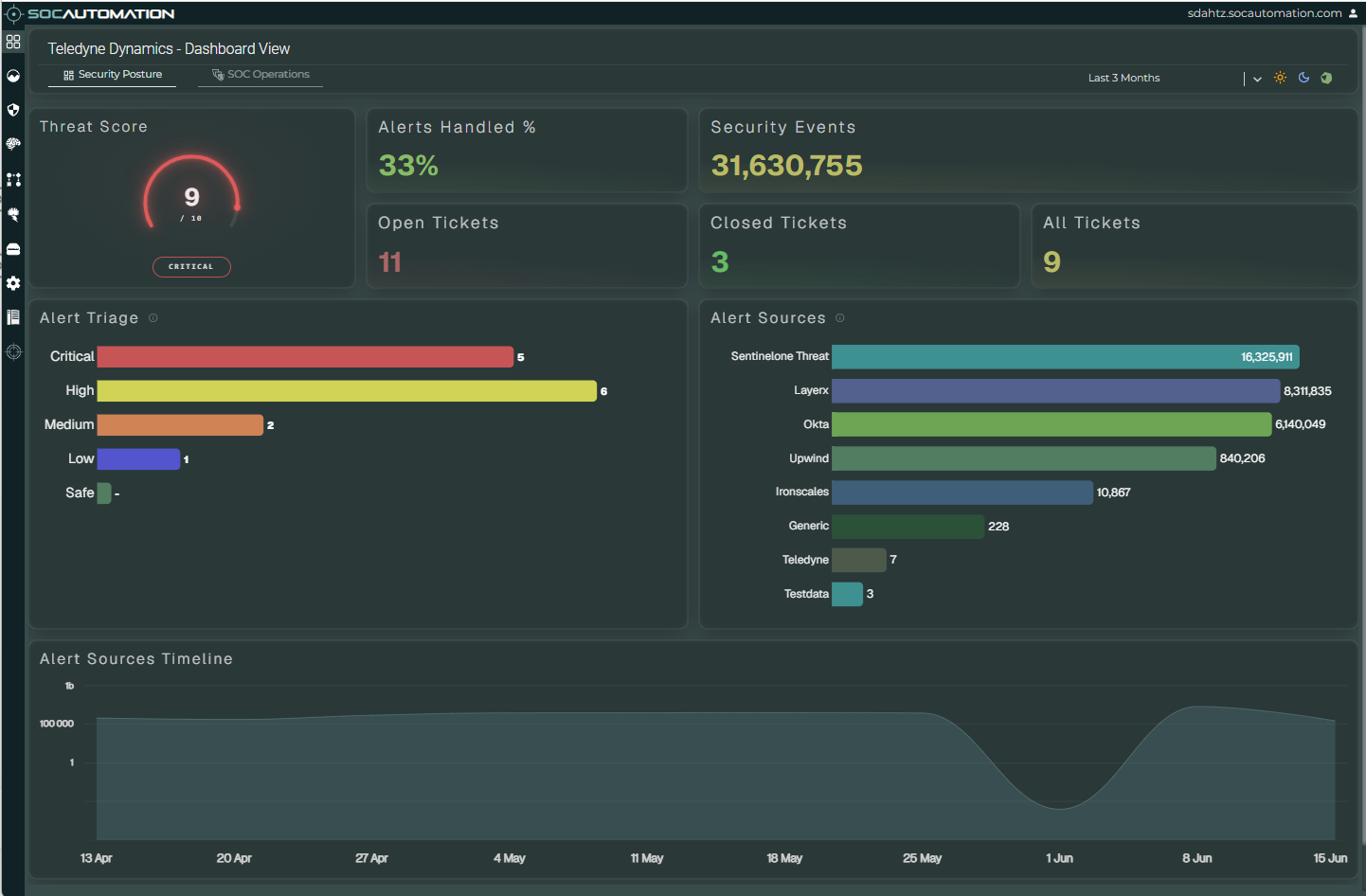Select the Critical triage bar

(305, 356)
